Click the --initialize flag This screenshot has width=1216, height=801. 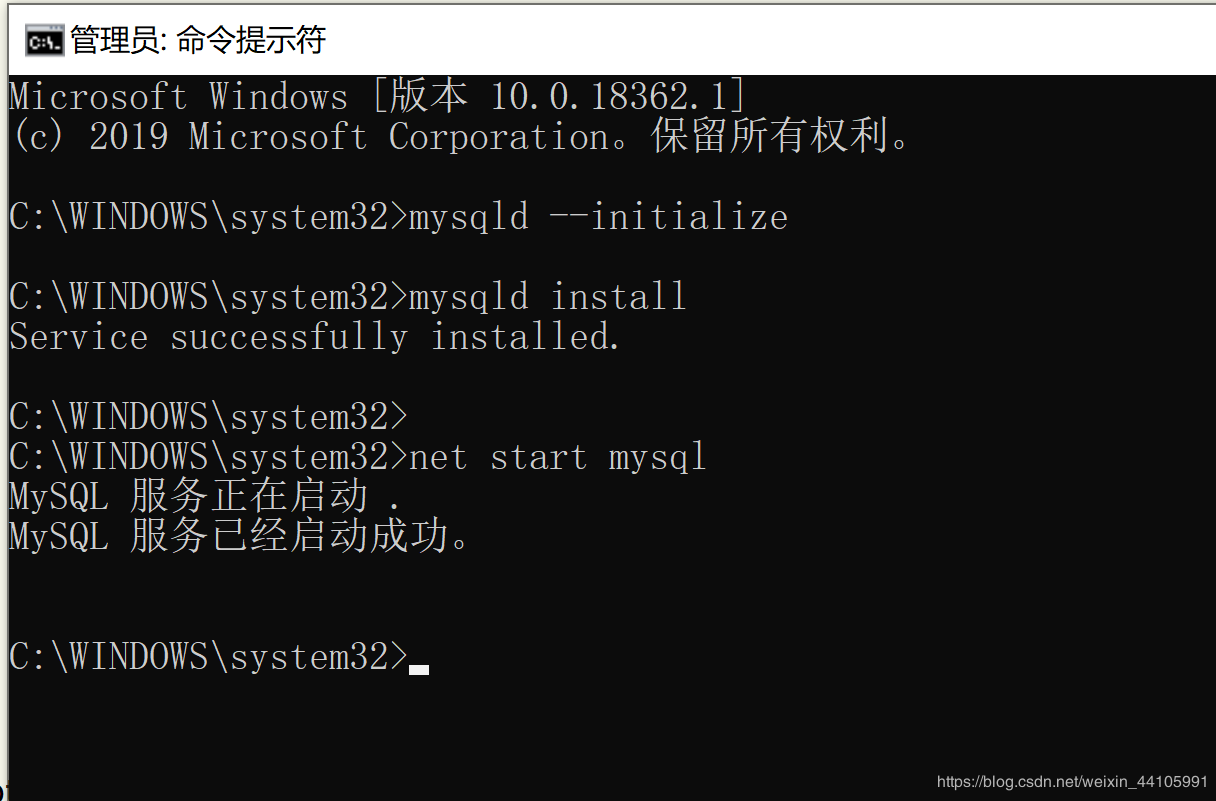pos(669,217)
